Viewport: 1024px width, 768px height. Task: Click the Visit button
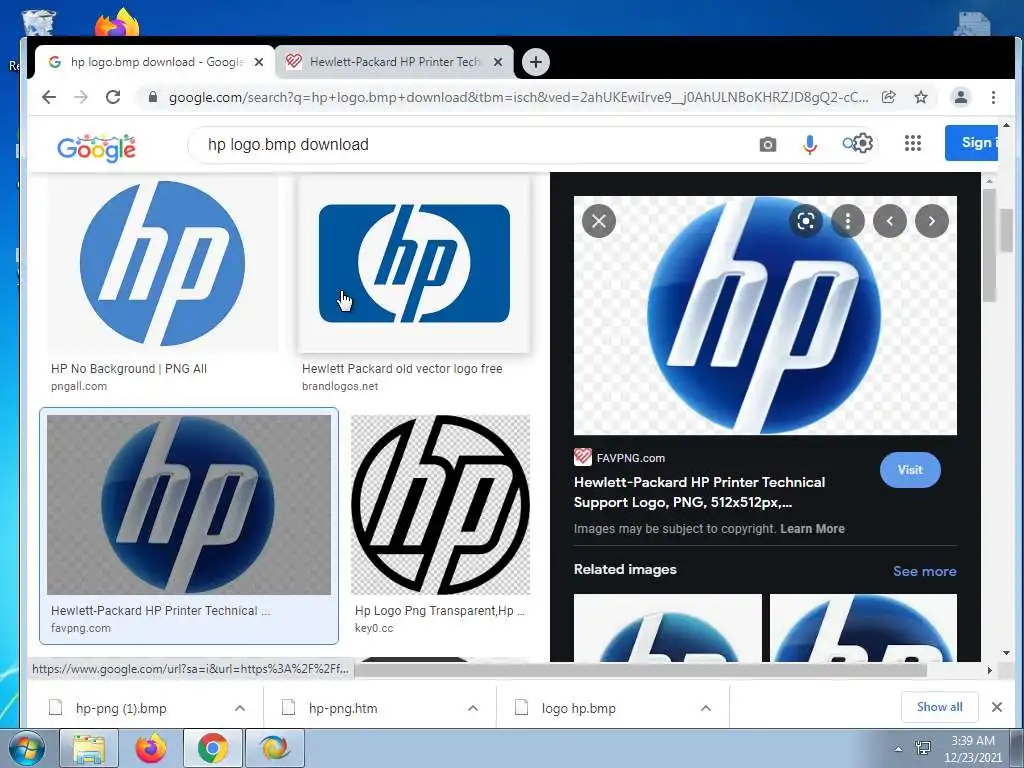[910, 470]
